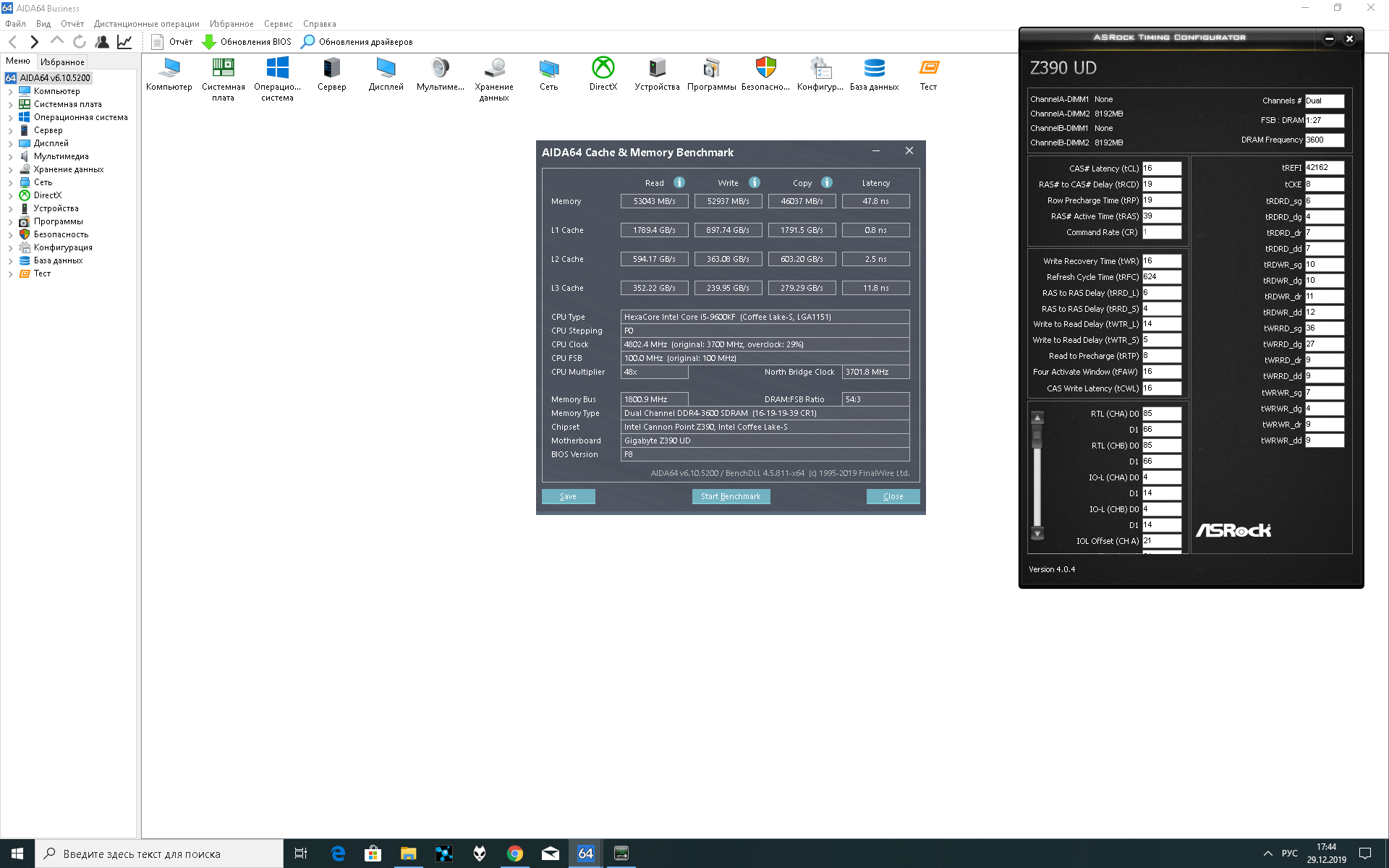
Task: Open the report graph toolbar icon
Action: point(124,42)
